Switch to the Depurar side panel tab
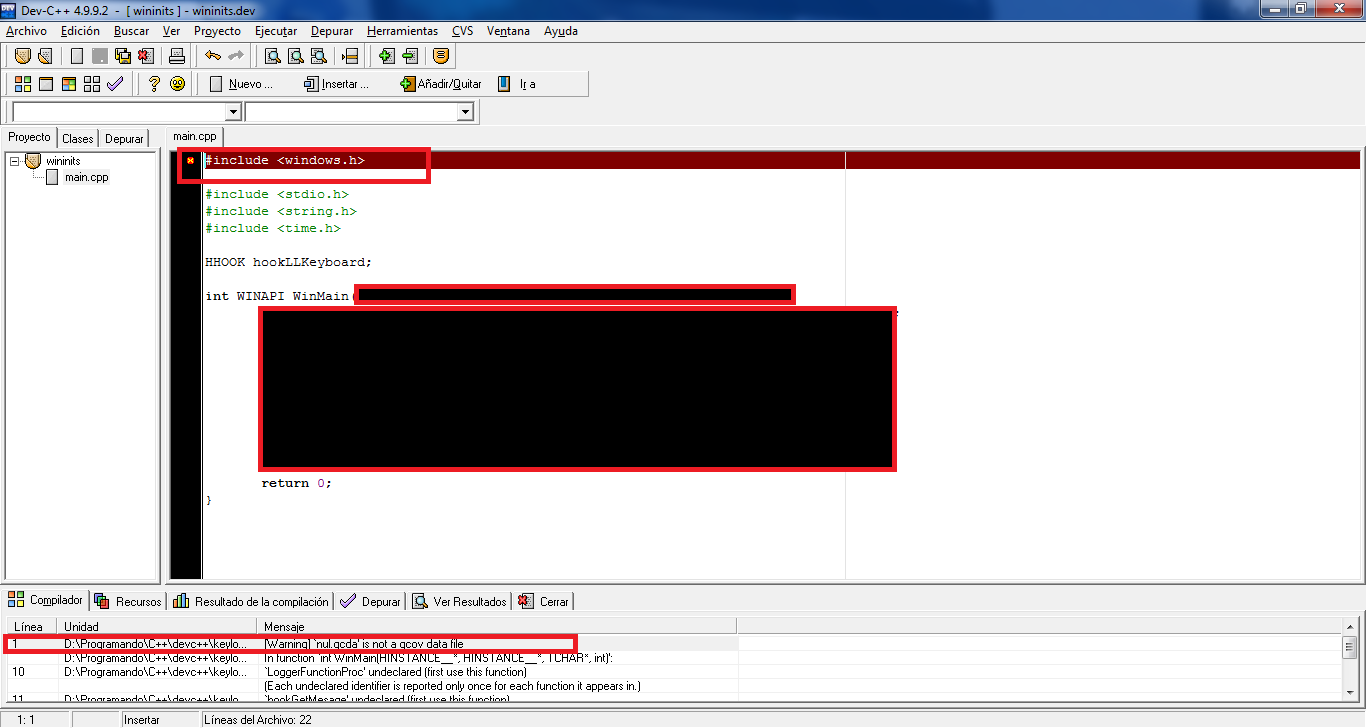This screenshot has width=1366, height=728. tap(124, 139)
